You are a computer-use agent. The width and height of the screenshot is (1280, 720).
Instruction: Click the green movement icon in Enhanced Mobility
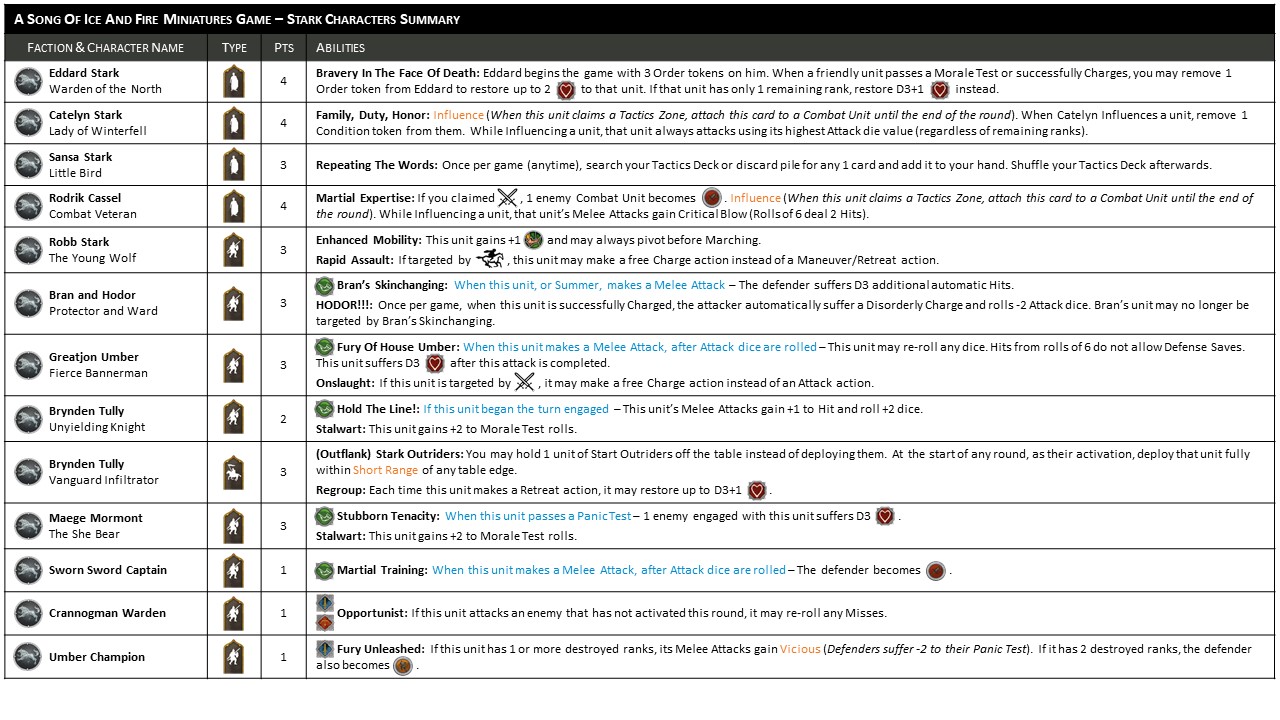click(533, 240)
